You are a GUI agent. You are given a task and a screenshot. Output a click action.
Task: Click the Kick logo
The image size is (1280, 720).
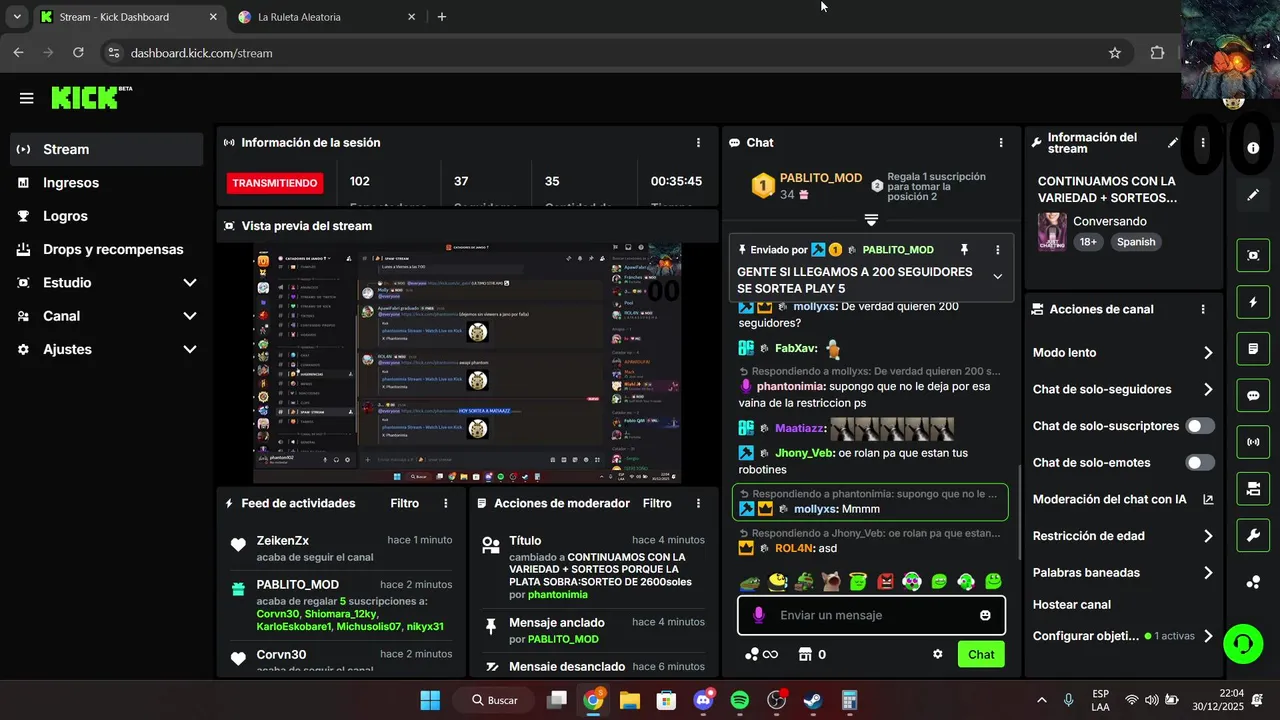tap(91, 97)
